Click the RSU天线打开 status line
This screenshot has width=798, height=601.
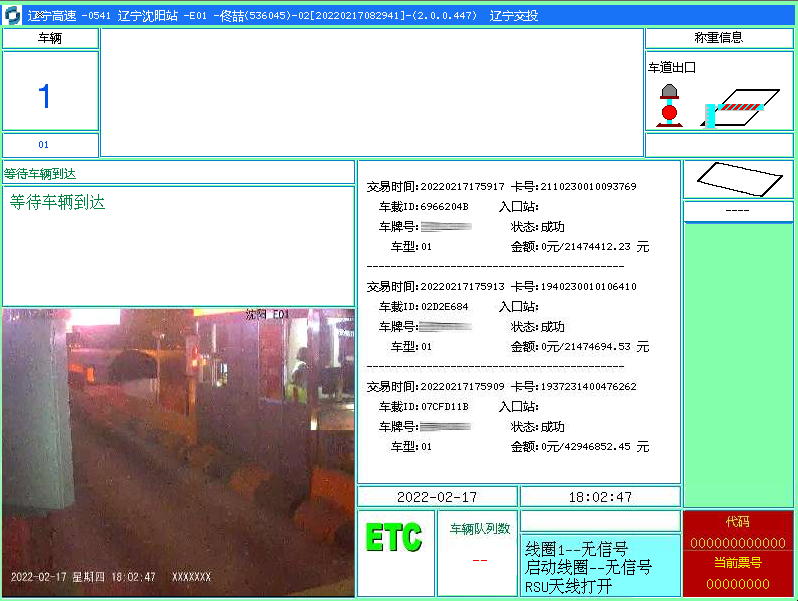coord(570,586)
